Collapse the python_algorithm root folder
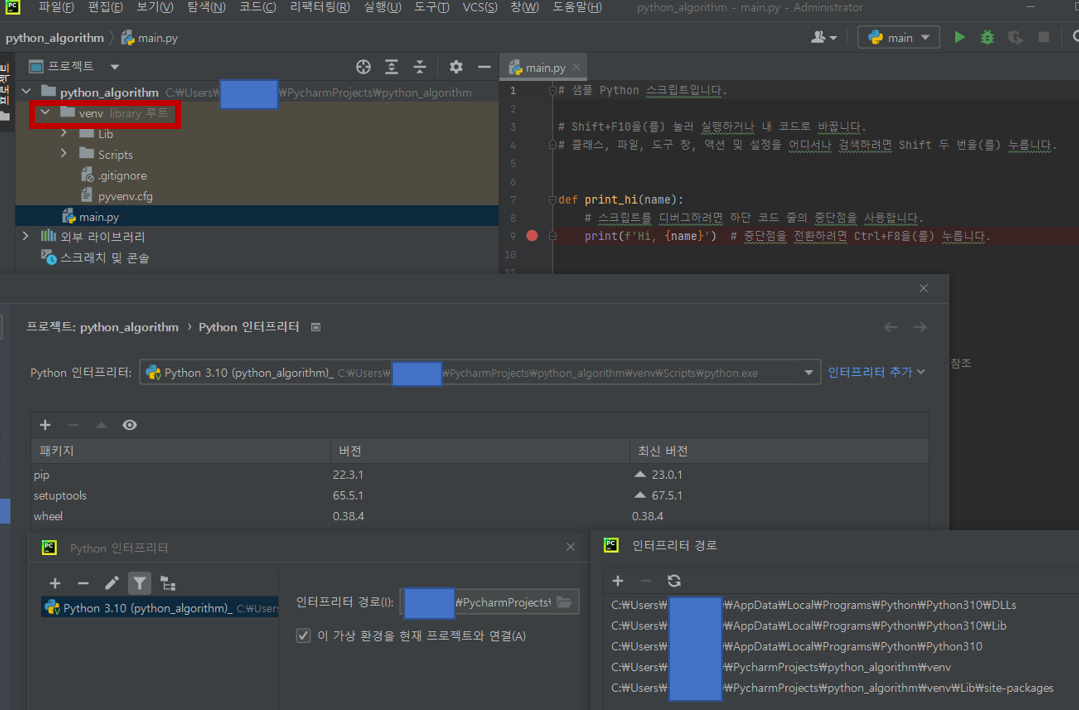The height and width of the screenshot is (710, 1079). coord(26,92)
